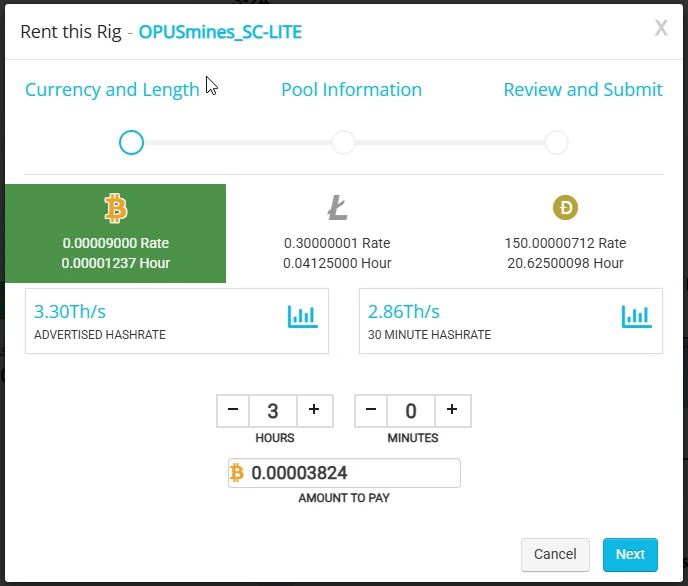The width and height of the screenshot is (688, 586).
Task: Click the 2.86Th/s 30 minute hashrate value
Action: pyautogui.click(x=404, y=312)
